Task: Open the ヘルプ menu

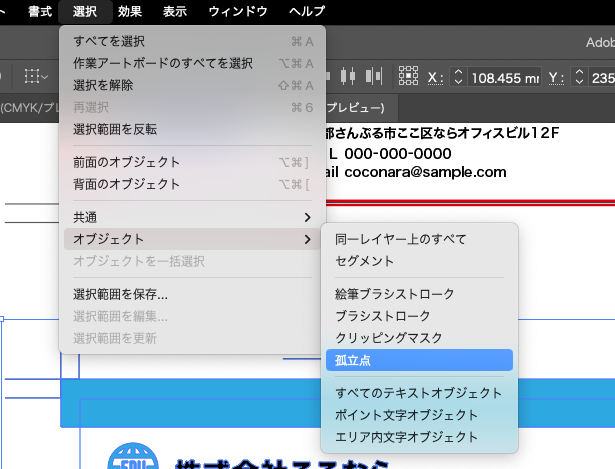Action: pos(307,11)
